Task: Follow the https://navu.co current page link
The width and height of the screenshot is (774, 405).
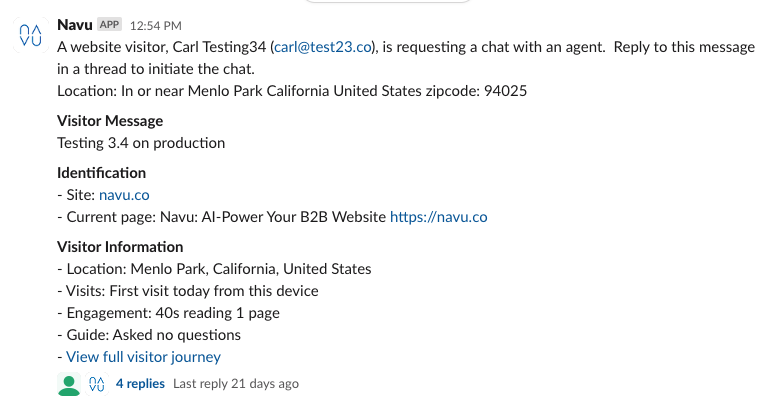Action: coord(438,217)
